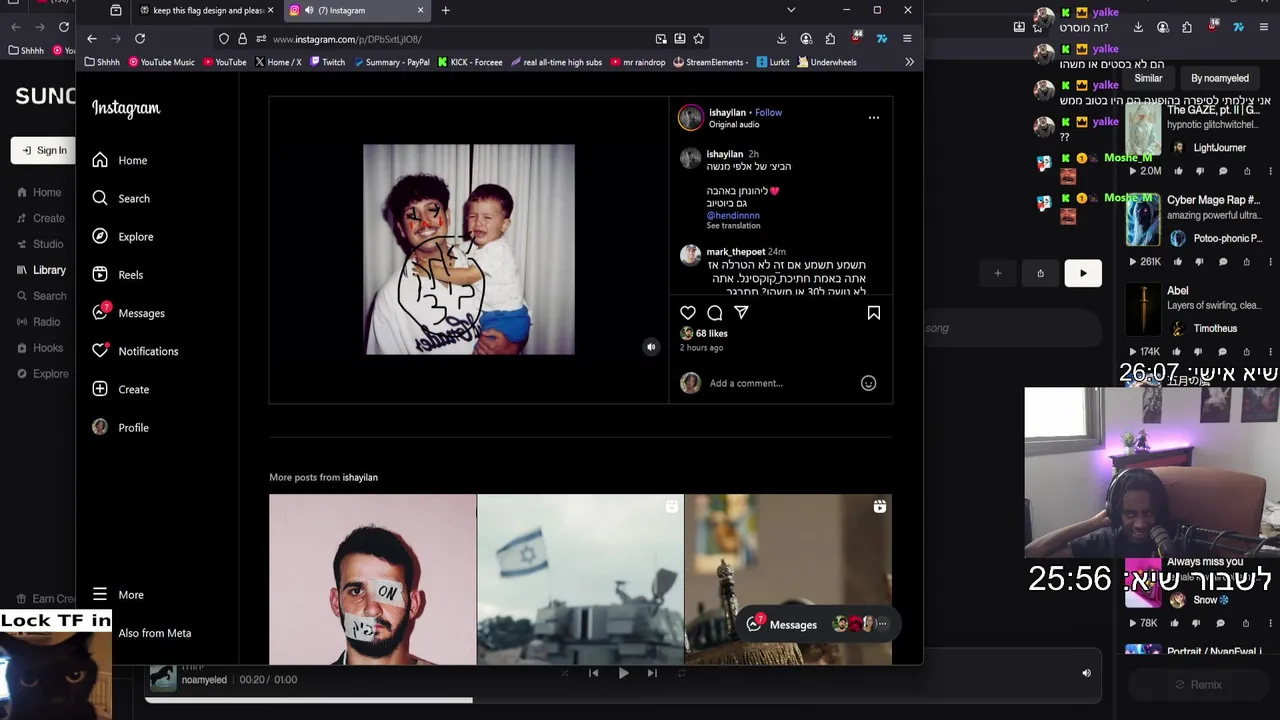This screenshot has height=720, width=1280.
Task: Thumbs up Abel song in Suno
Action: (x=1177, y=352)
